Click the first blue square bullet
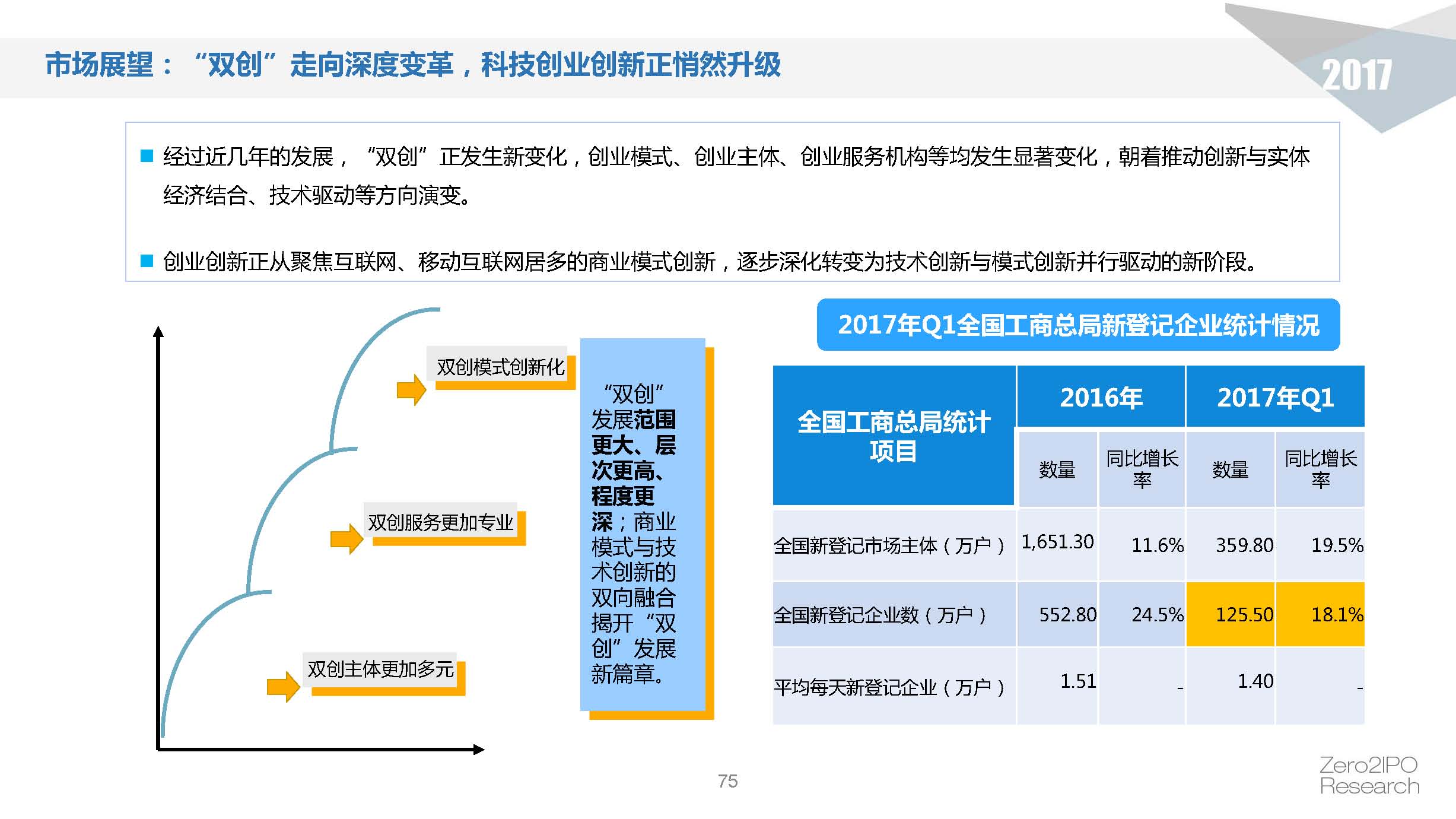The height and width of the screenshot is (819, 1456). click(147, 156)
